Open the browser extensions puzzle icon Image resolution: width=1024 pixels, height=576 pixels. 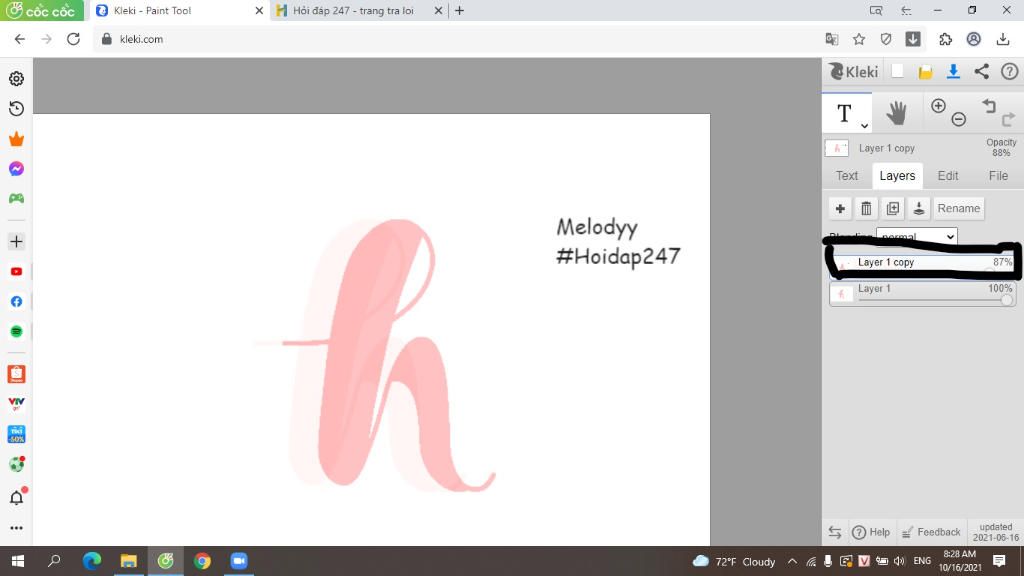[946, 39]
